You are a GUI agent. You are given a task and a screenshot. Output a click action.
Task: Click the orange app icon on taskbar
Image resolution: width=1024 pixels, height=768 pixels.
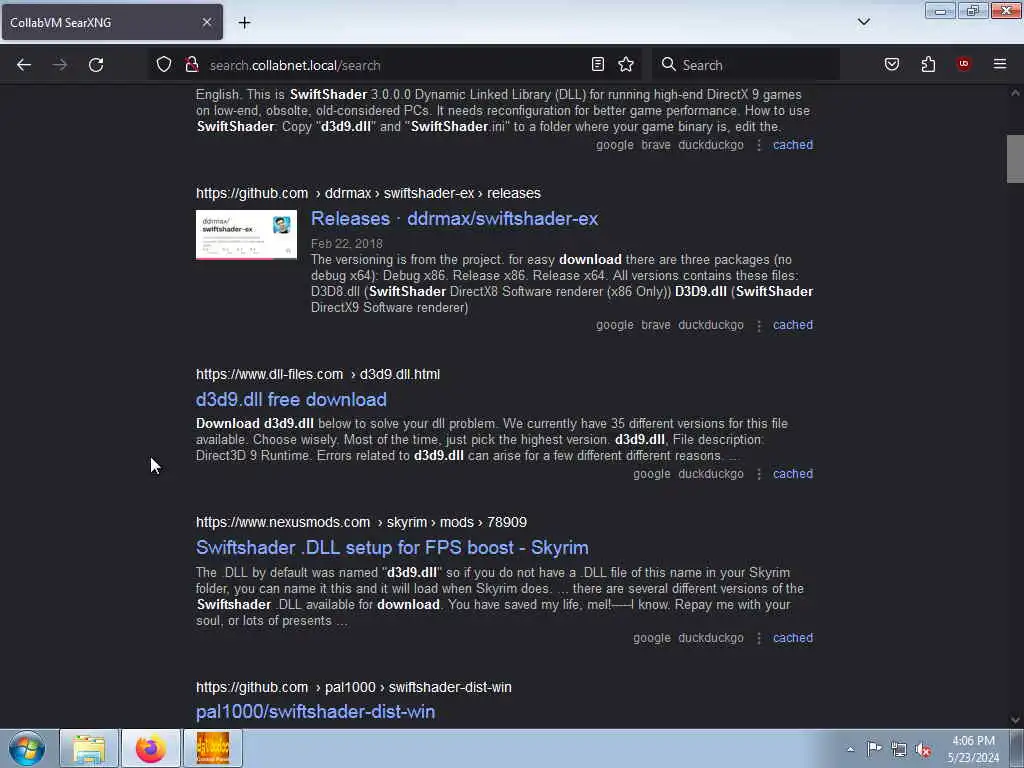click(213, 748)
